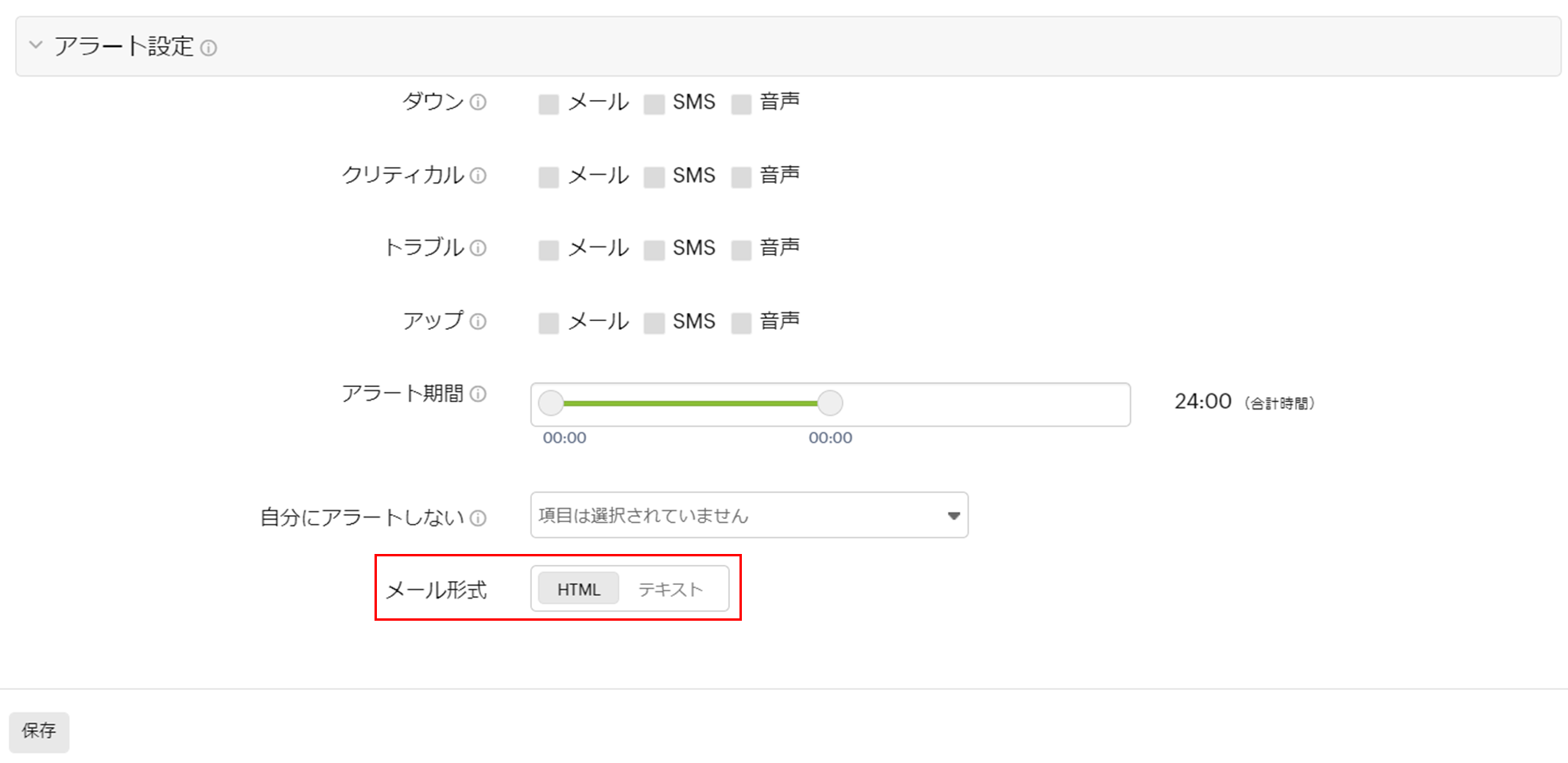Collapse the アラート設定 section chevron
This screenshot has width=1568, height=763.
point(36,45)
